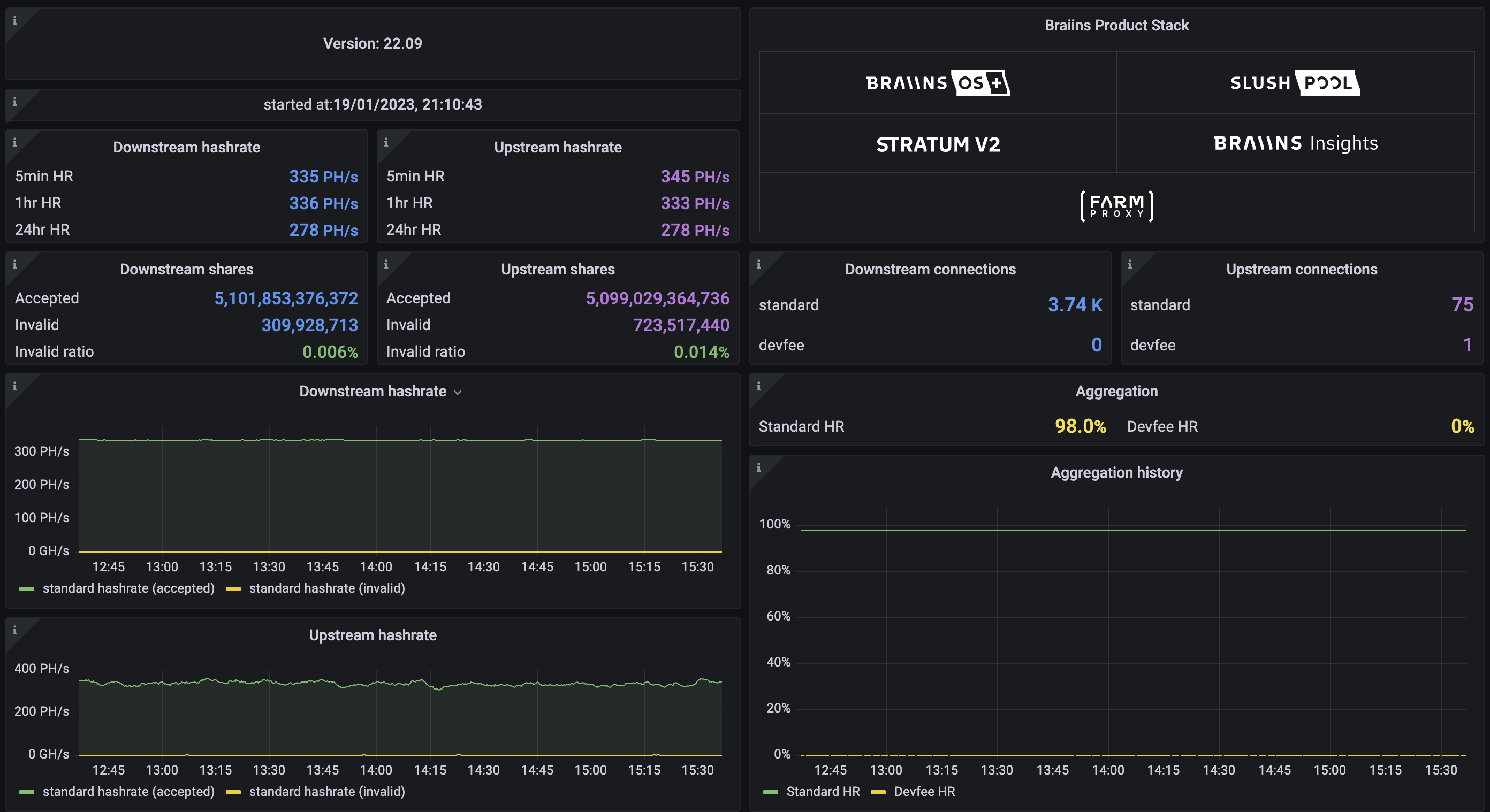The width and height of the screenshot is (1490, 812).
Task: Click the Version panel info icon
Action: 14,20
